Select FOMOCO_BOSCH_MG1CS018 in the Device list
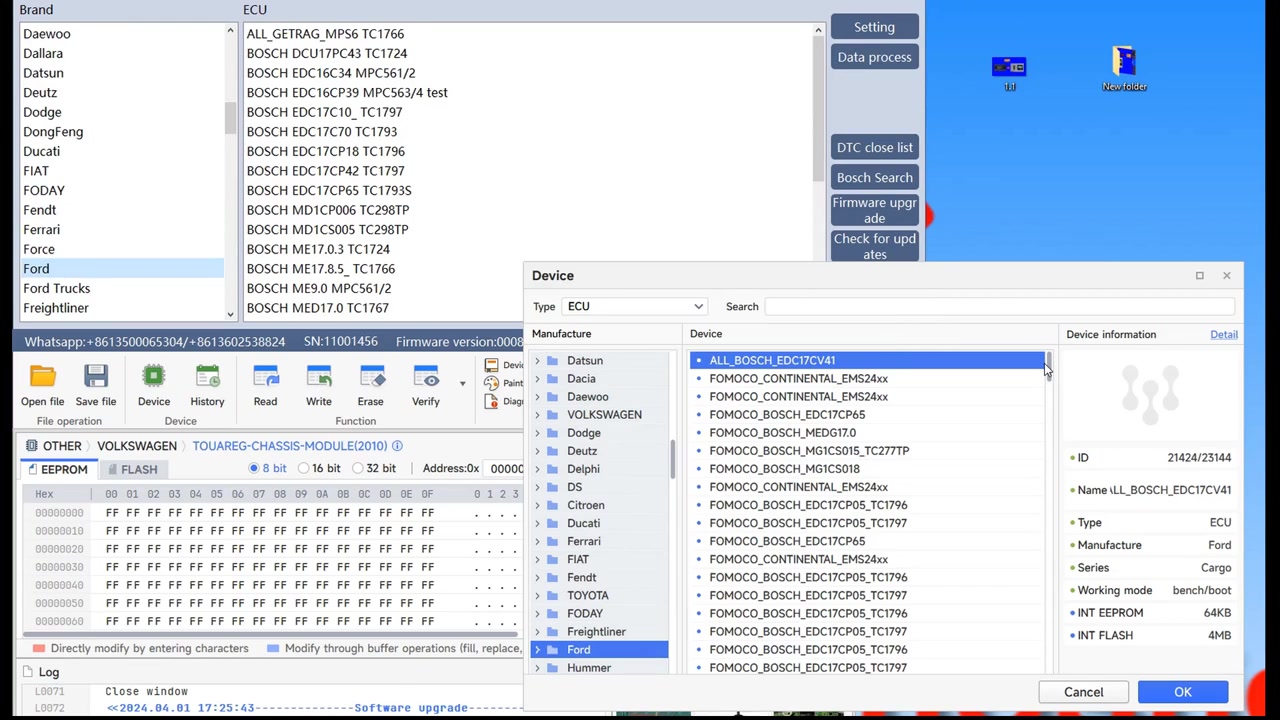Screen dimensions: 1280x720 866,469
